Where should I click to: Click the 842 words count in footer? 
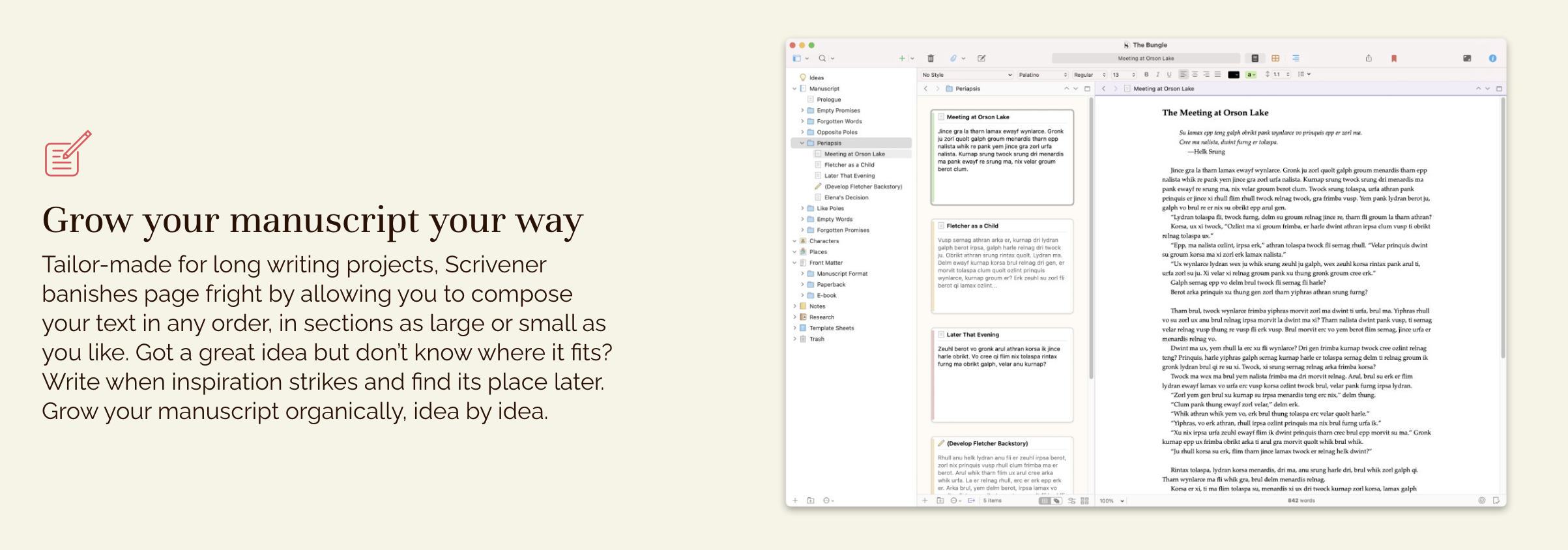(x=1301, y=501)
